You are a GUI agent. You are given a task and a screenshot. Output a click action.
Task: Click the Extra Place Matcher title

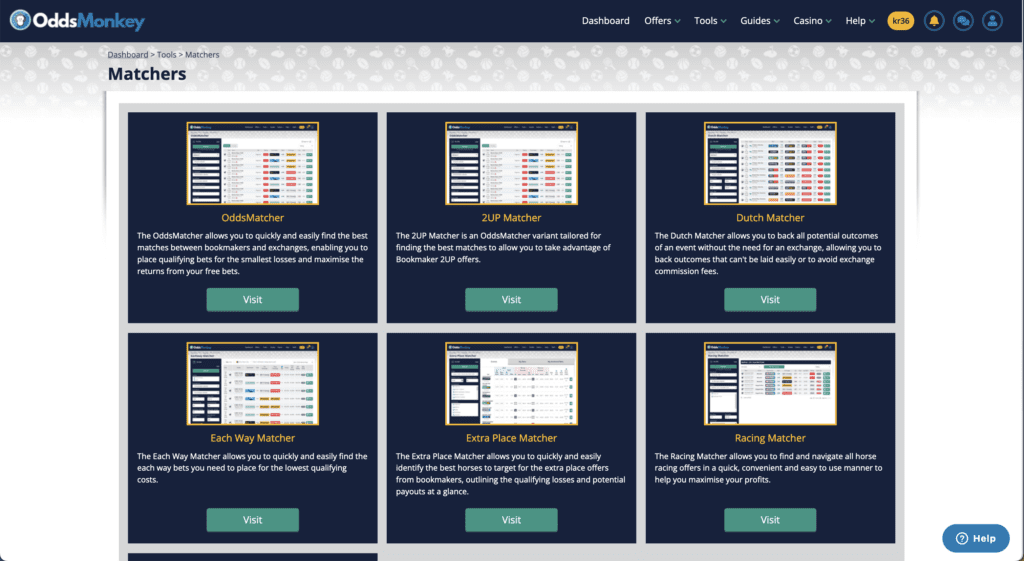[511, 438]
